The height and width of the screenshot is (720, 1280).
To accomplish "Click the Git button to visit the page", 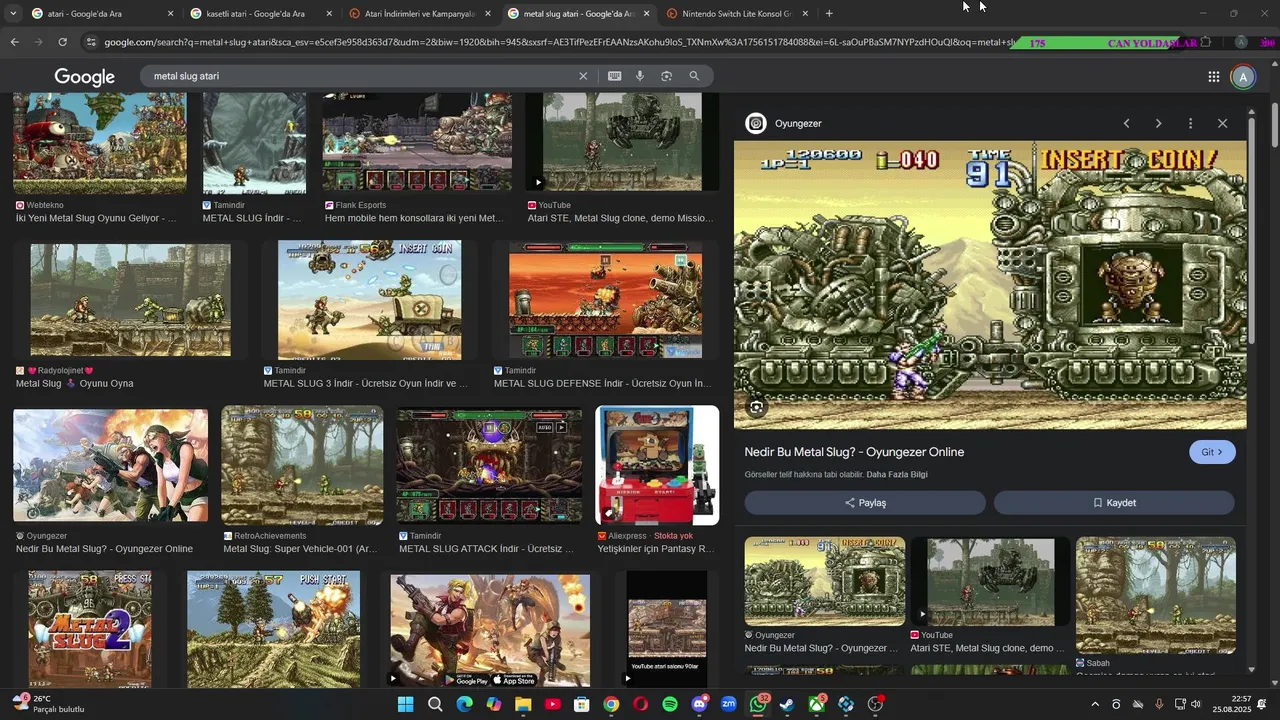I will [1212, 452].
